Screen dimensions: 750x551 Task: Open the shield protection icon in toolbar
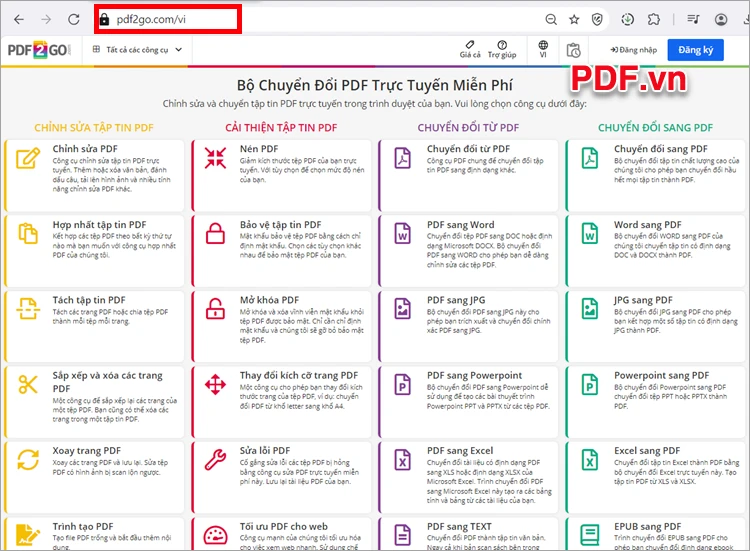[597, 20]
